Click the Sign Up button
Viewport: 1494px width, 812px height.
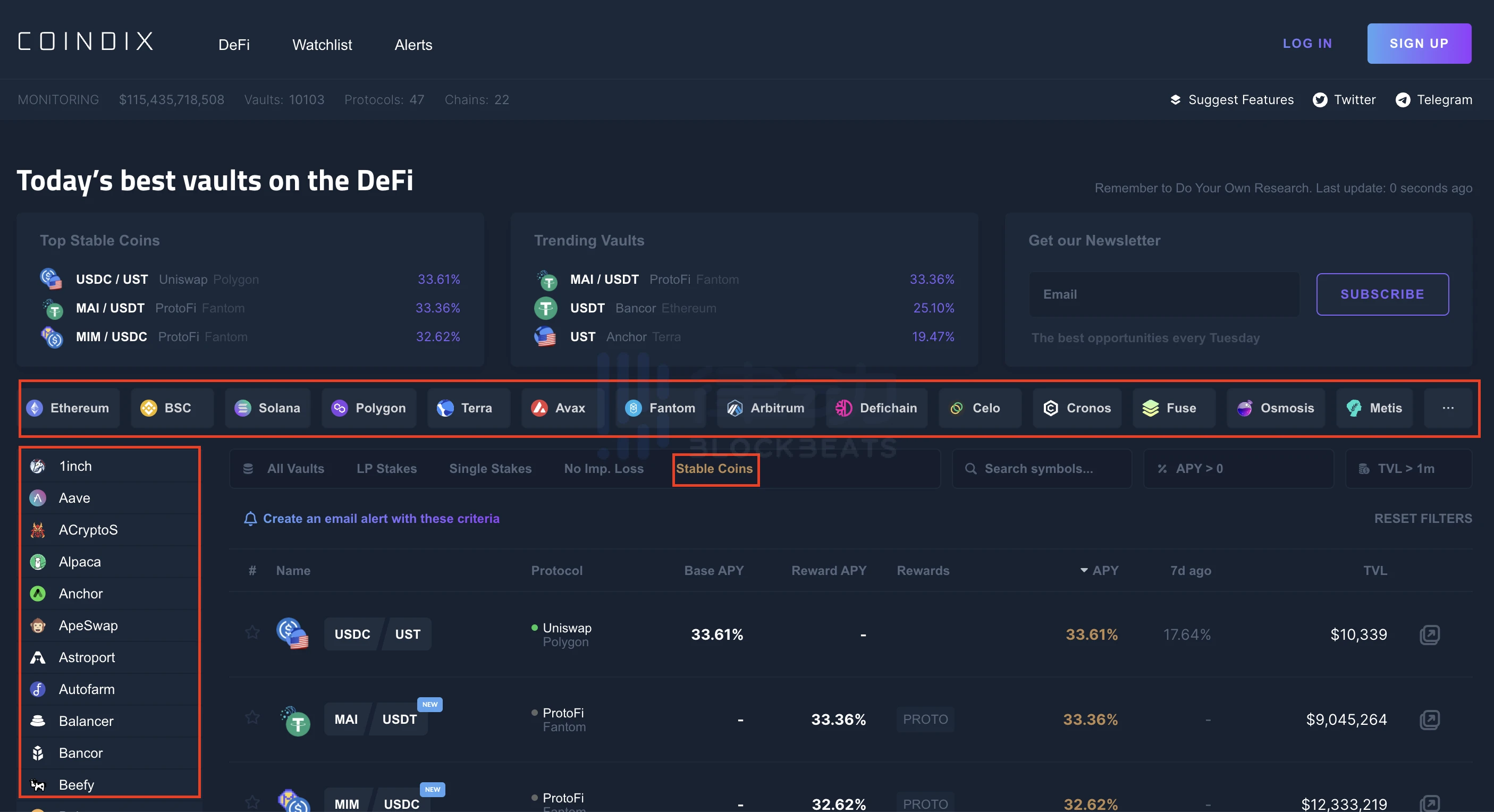(1419, 42)
